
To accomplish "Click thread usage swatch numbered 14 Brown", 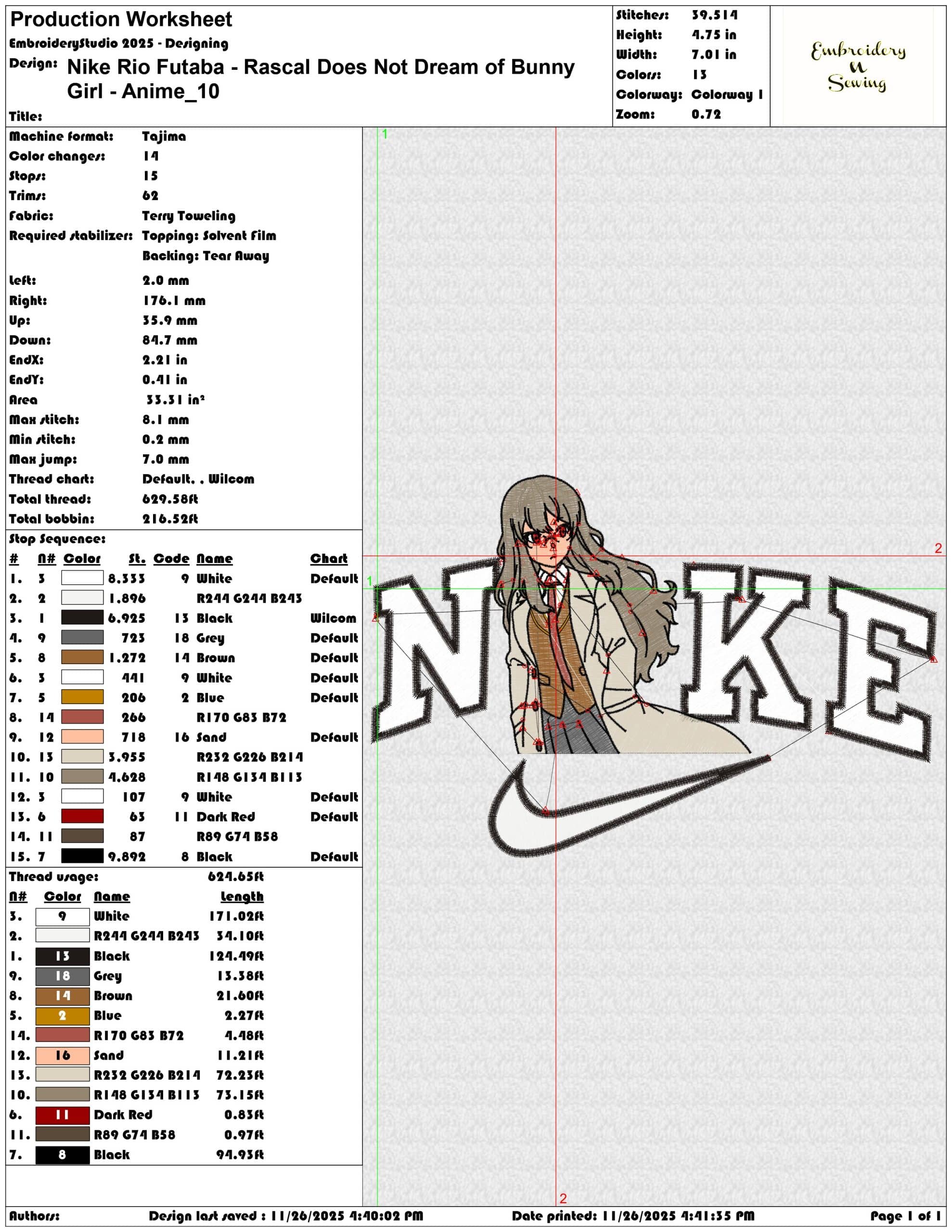I will pos(63,996).
